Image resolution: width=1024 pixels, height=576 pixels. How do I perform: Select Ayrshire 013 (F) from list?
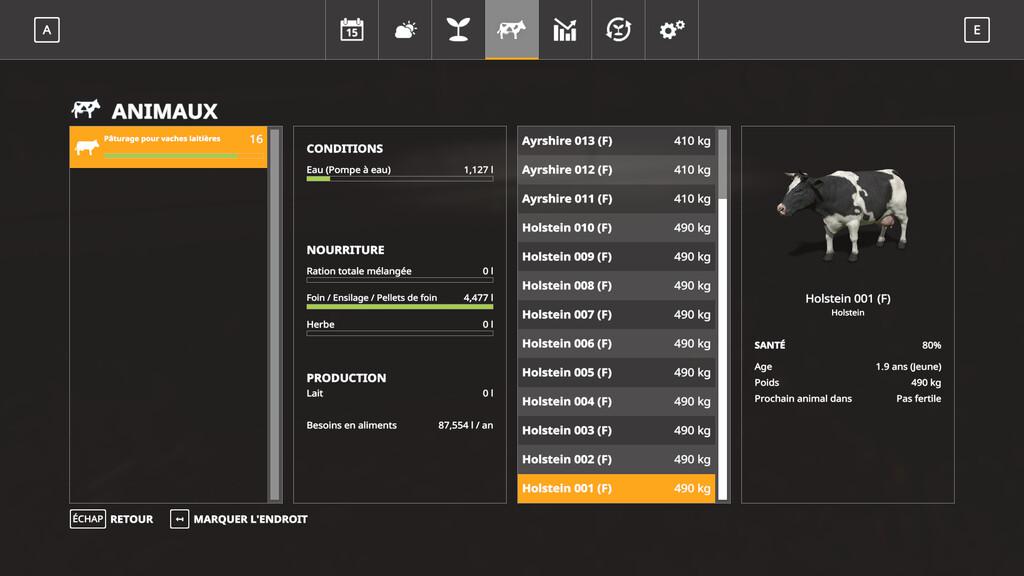(x=615, y=141)
